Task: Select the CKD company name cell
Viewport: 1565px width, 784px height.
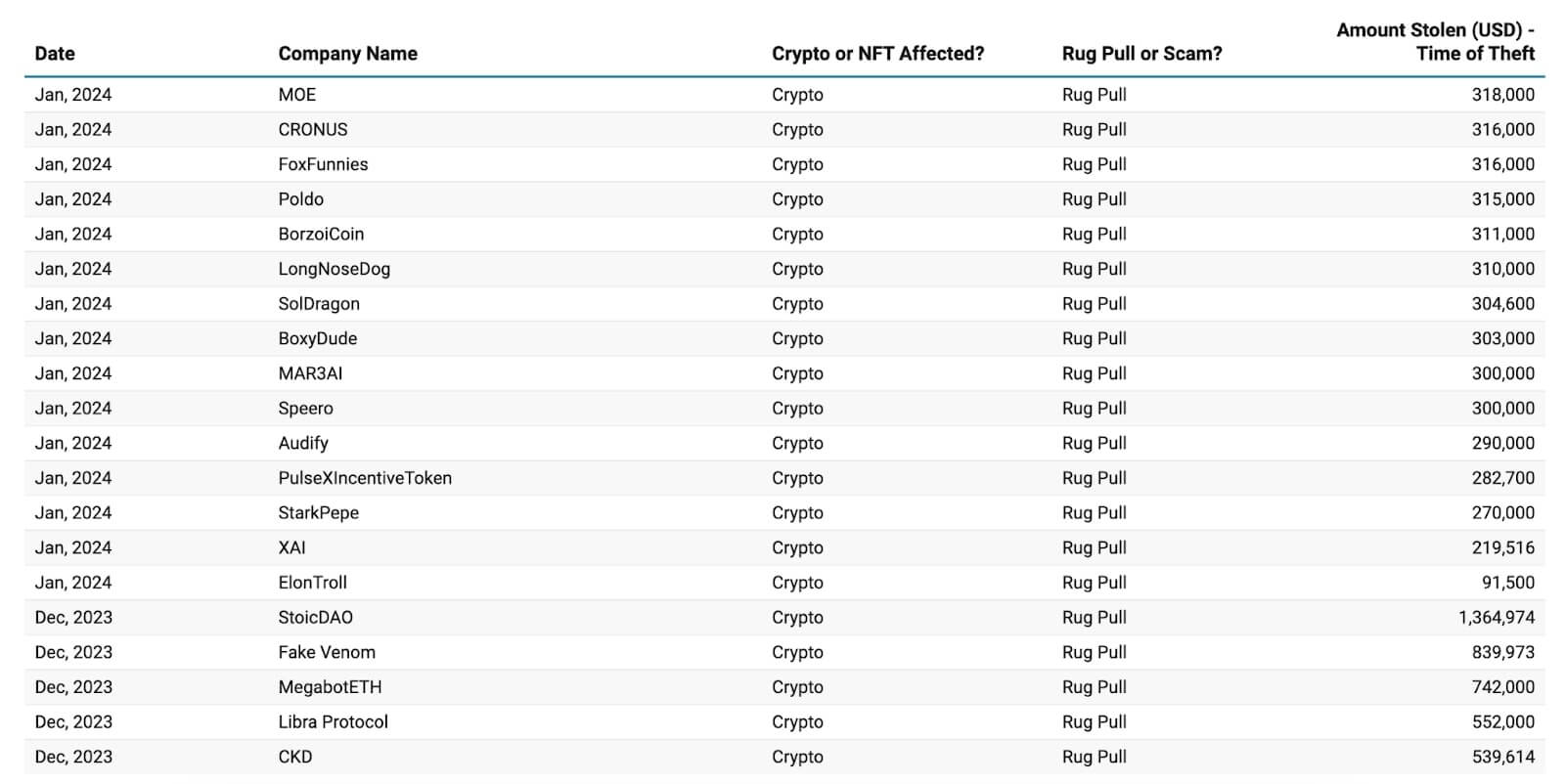Action: click(x=294, y=758)
